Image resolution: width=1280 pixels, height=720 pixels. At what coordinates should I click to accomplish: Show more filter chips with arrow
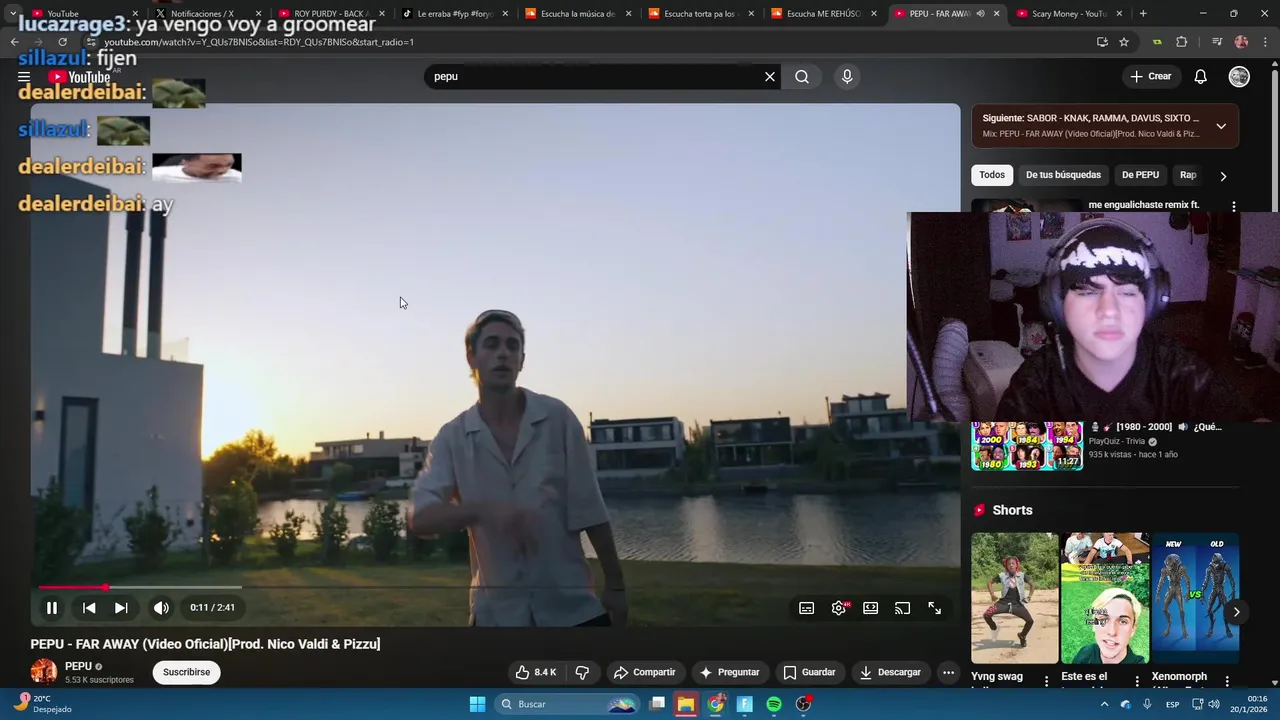pyautogui.click(x=1223, y=176)
